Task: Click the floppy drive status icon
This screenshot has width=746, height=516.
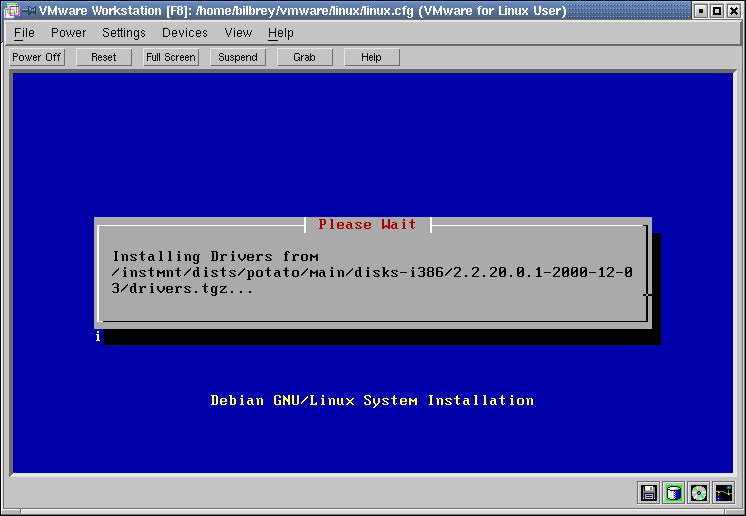Action: click(649, 492)
